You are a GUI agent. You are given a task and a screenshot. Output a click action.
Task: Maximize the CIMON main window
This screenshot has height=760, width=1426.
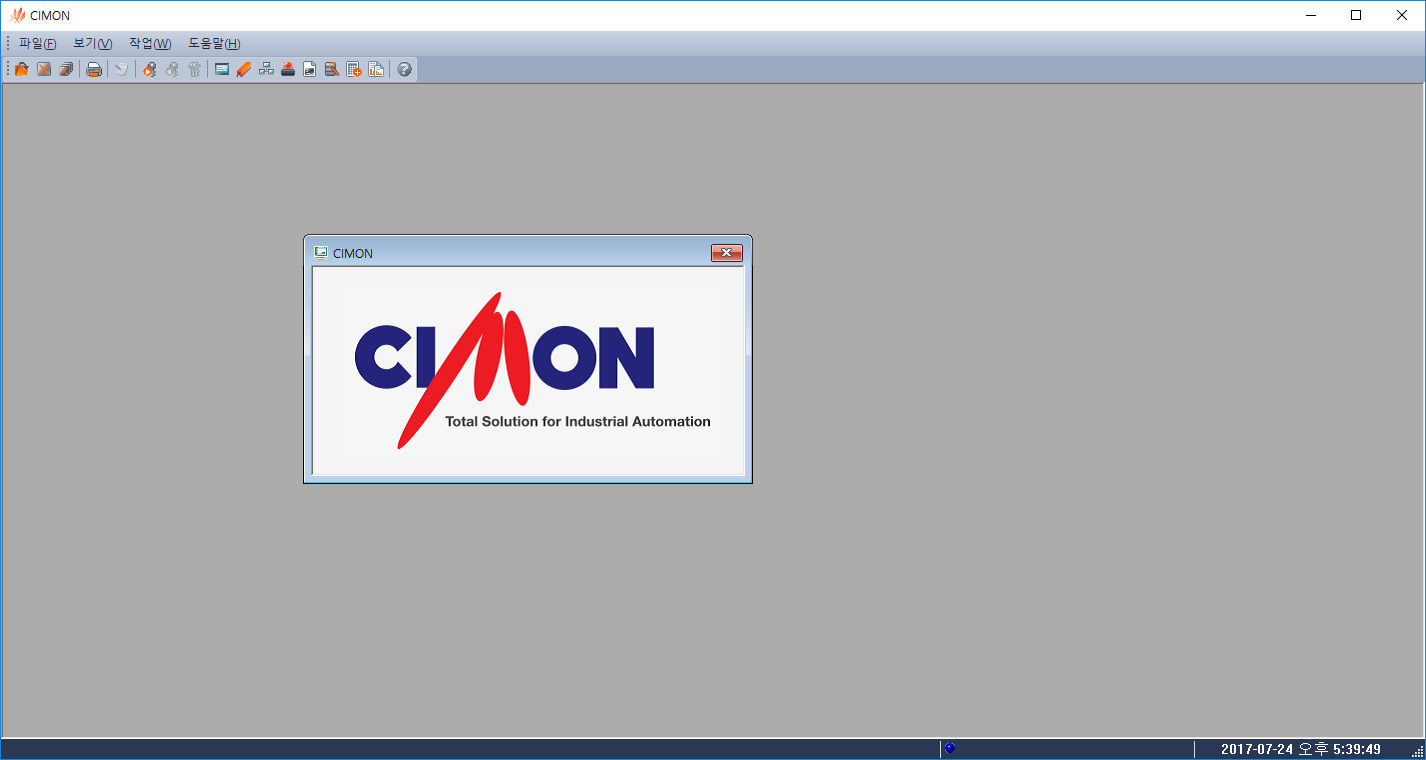1356,15
